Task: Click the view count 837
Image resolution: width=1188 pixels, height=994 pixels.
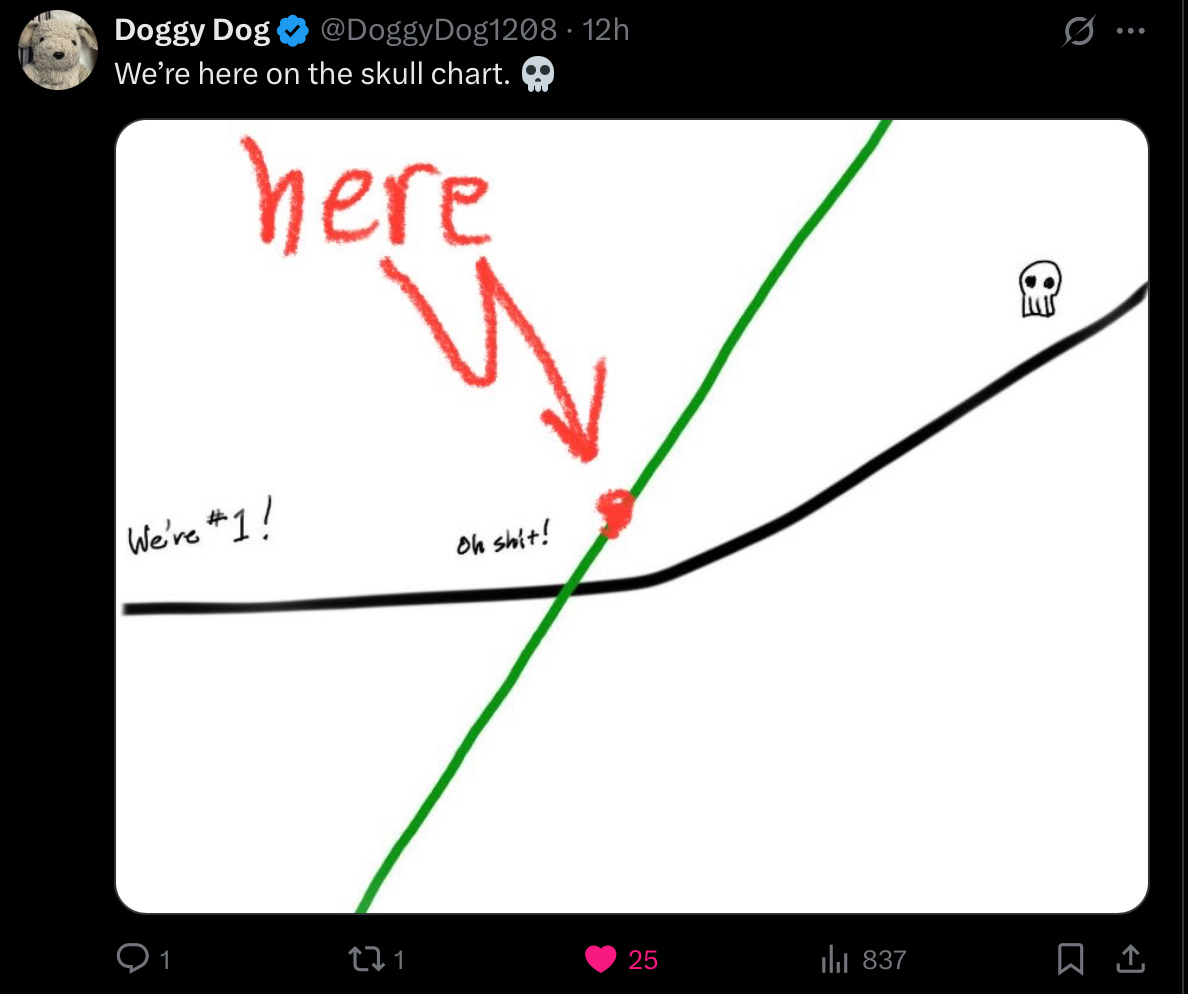Action: [884, 960]
